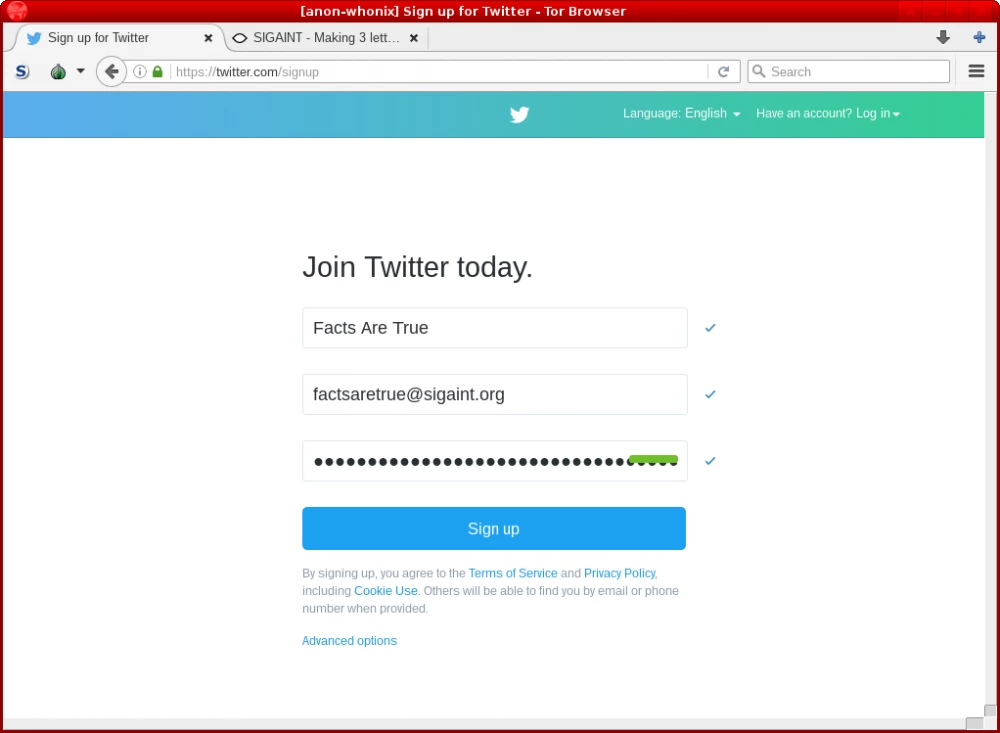Viewport: 1000px width, 733px height.
Task: Open the Tor onion button
Action: coord(58,71)
